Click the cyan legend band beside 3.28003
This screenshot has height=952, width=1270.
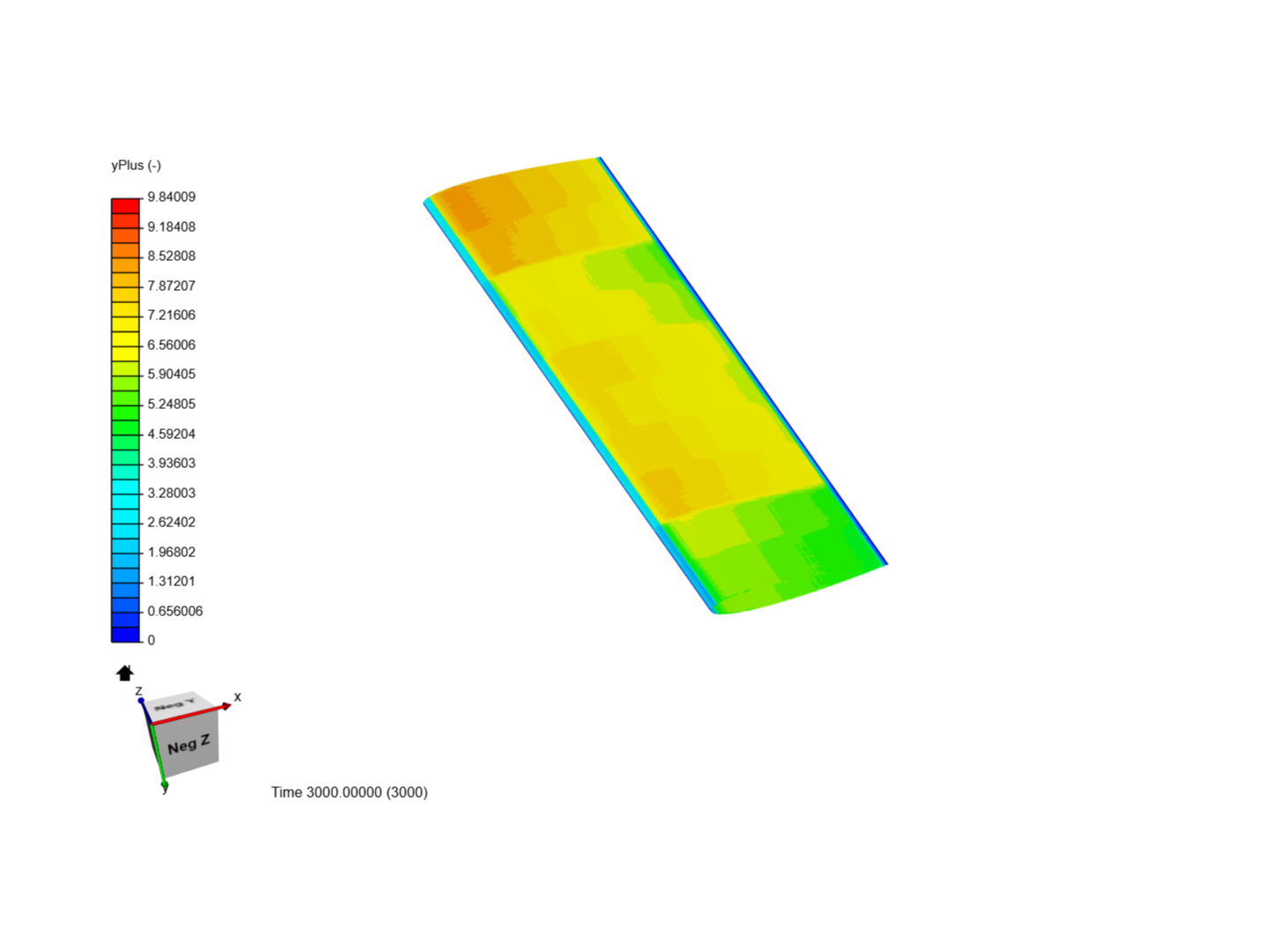[x=125, y=487]
